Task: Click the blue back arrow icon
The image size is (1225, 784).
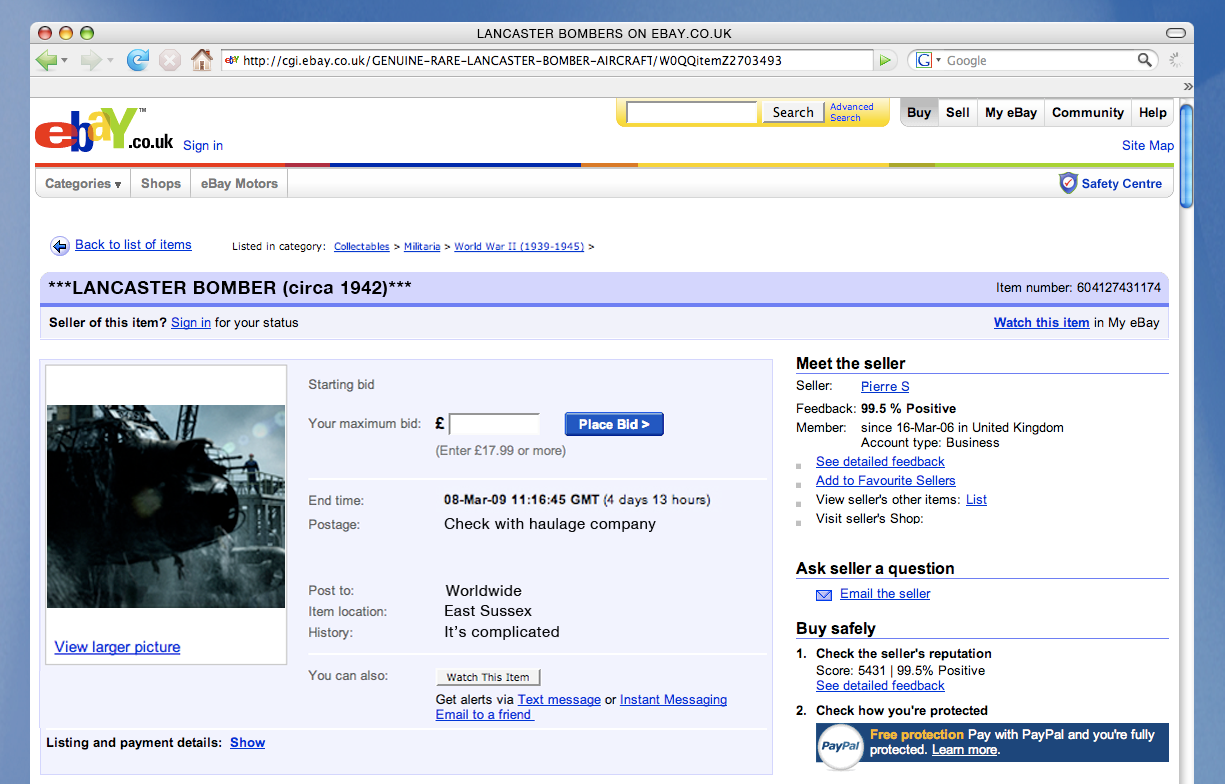Action: [60, 245]
